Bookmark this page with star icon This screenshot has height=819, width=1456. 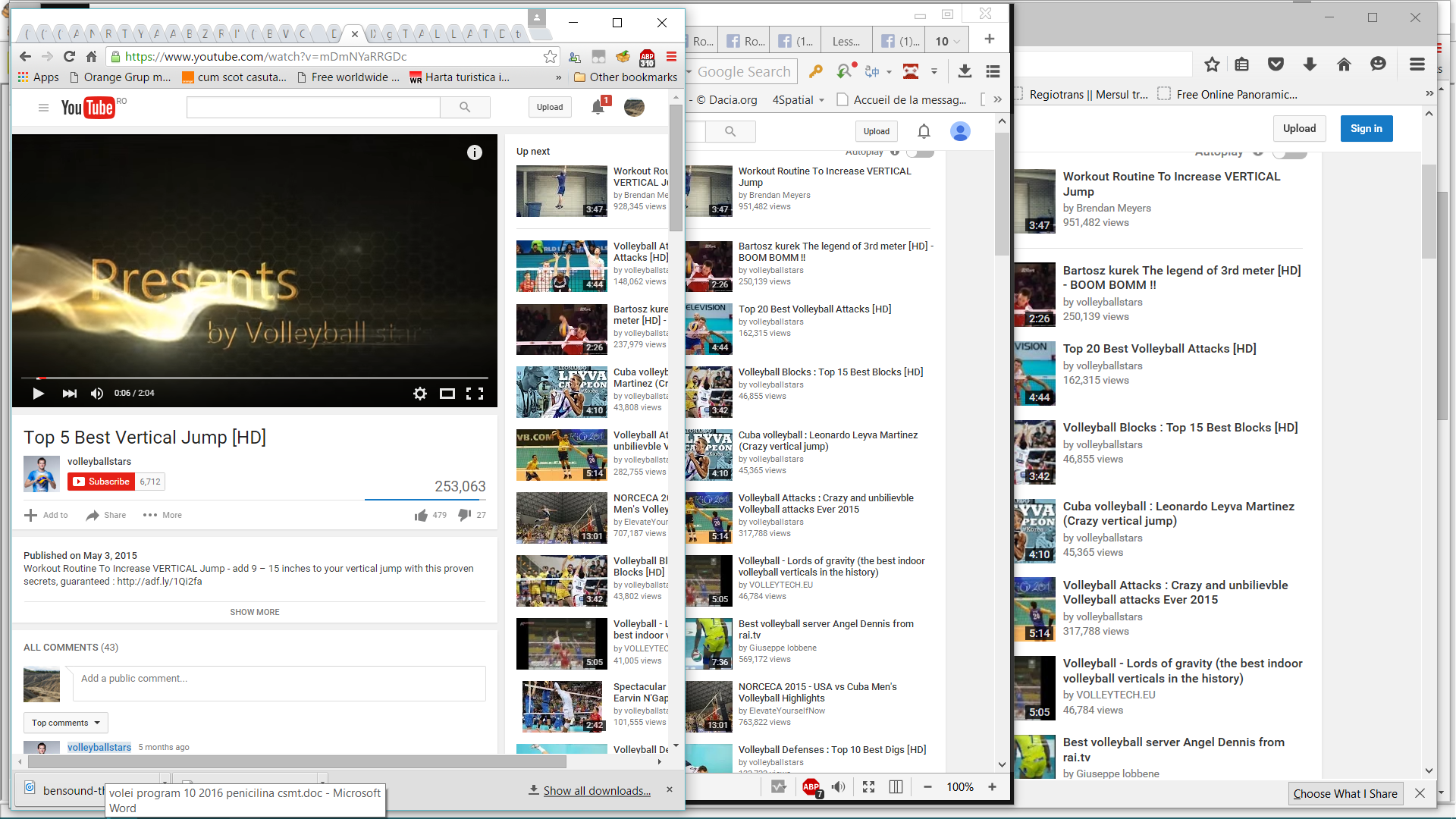click(x=551, y=57)
